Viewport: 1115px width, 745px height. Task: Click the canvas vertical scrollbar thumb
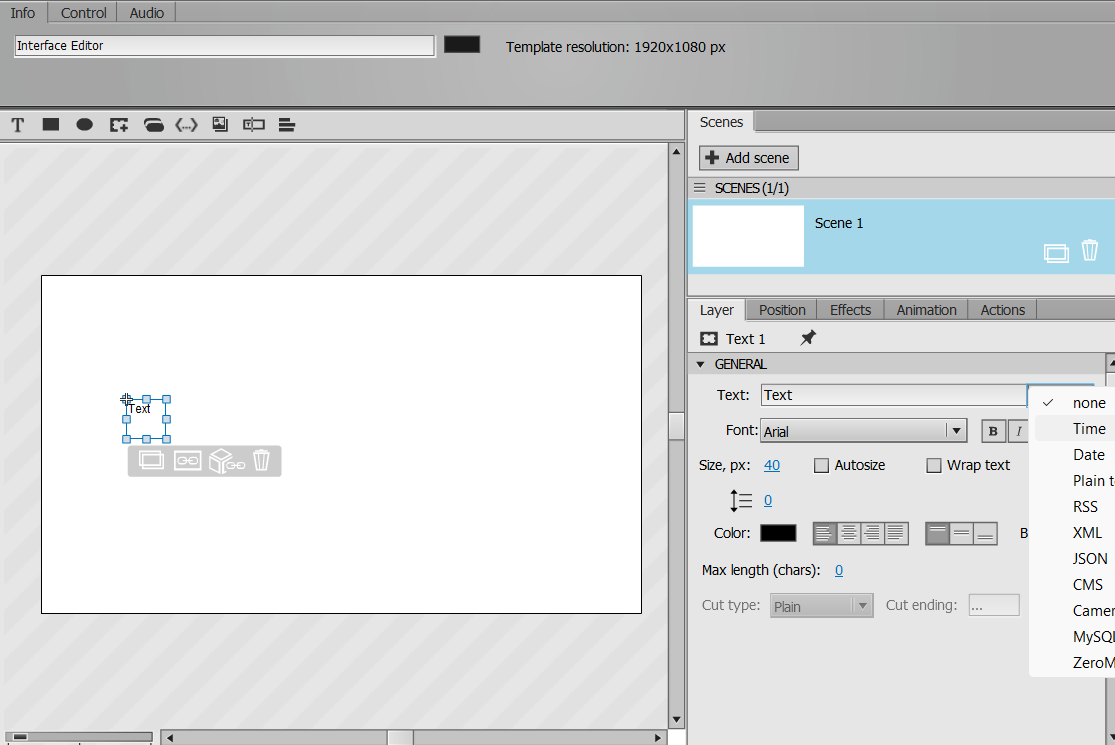[676, 426]
